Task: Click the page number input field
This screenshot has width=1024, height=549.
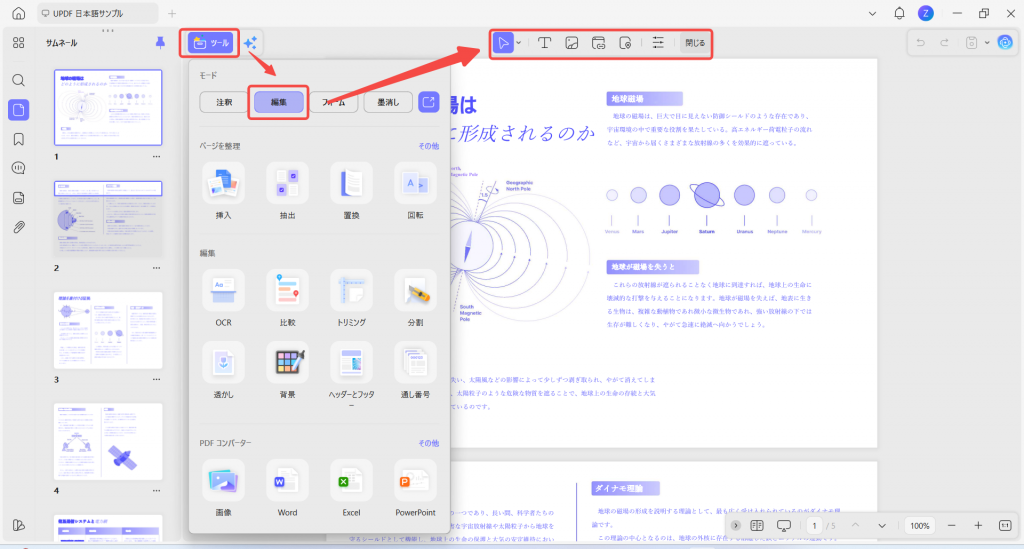Action: click(x=814, y=526)
